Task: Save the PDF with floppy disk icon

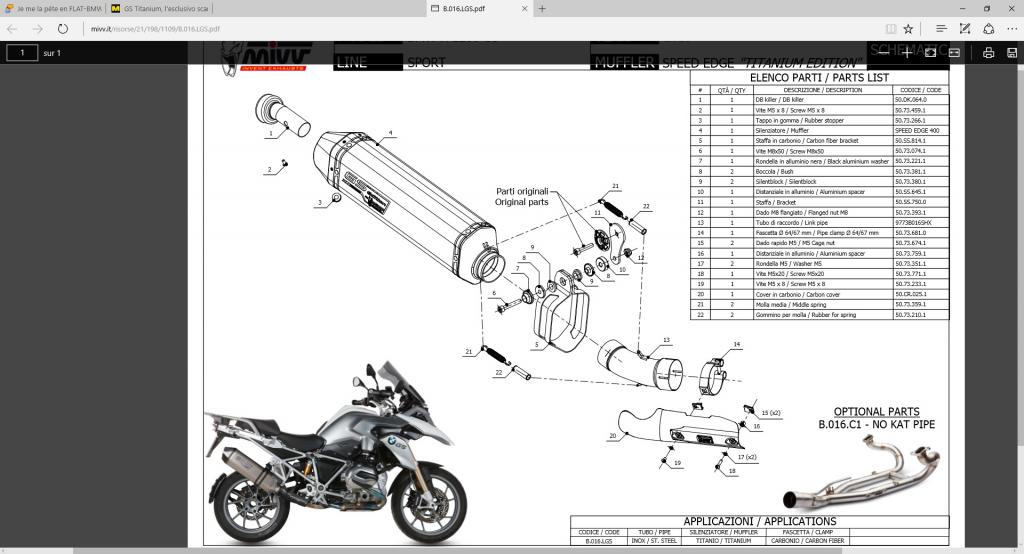Action: 1012,53
